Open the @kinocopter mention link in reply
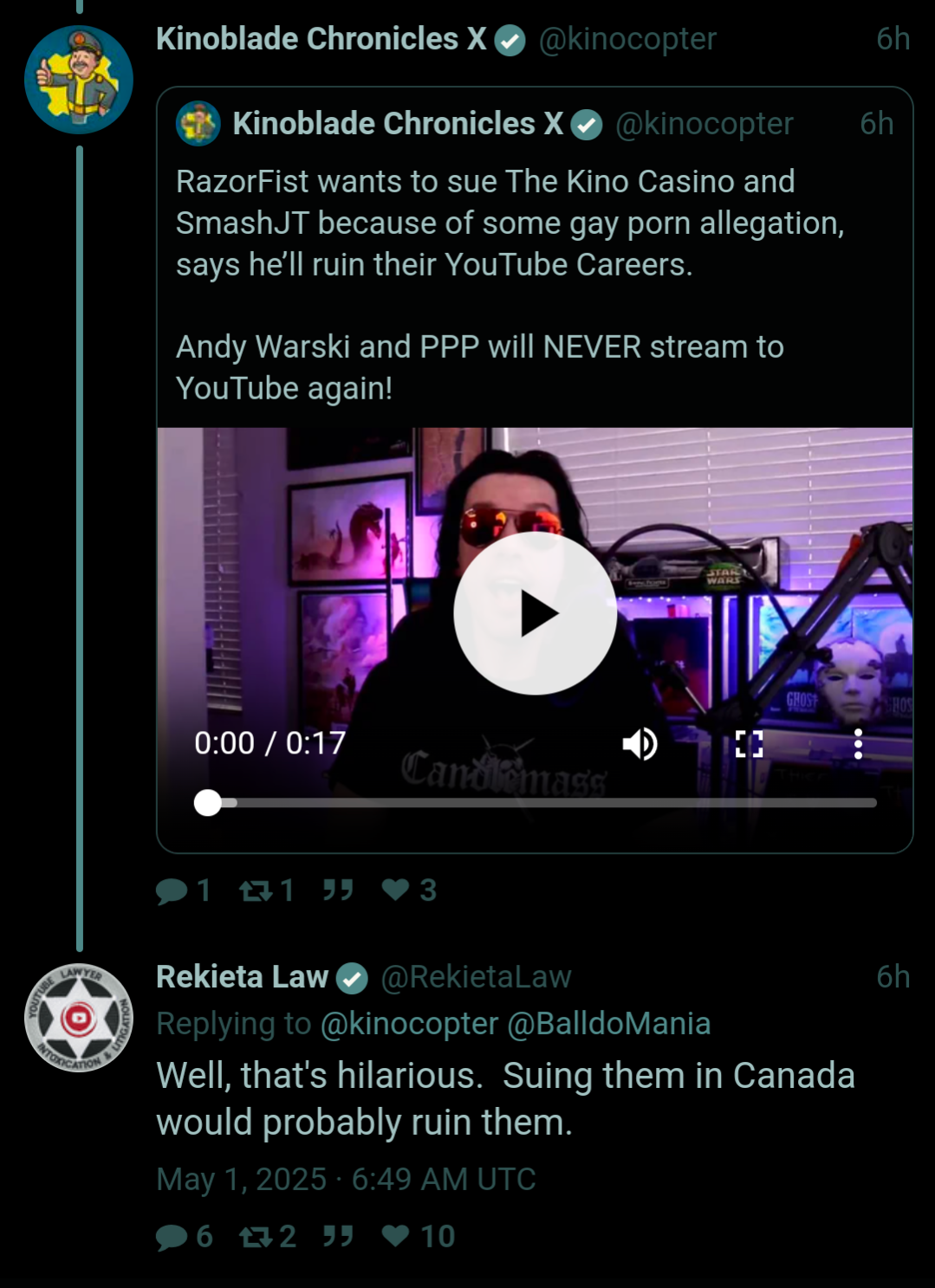Viewport: 935px width, 1288px height. 409,1024
